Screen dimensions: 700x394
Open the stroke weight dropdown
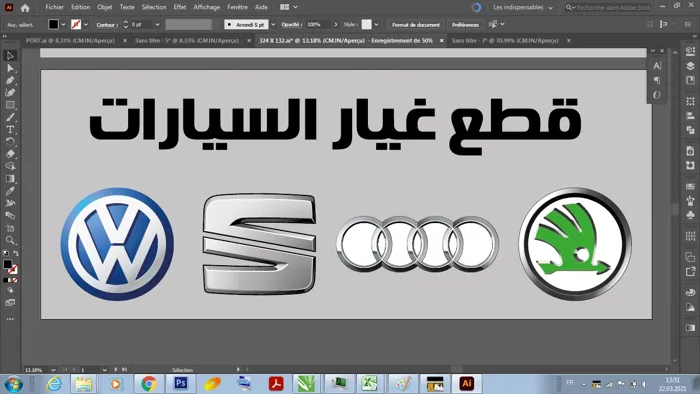157,25
